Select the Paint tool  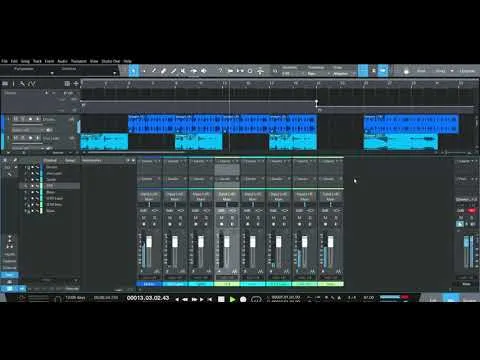tap(174, 71)
